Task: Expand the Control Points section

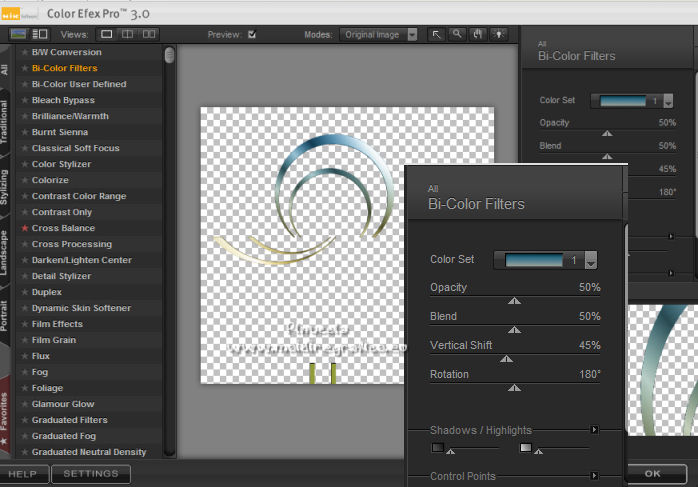Action: [594, 476]
